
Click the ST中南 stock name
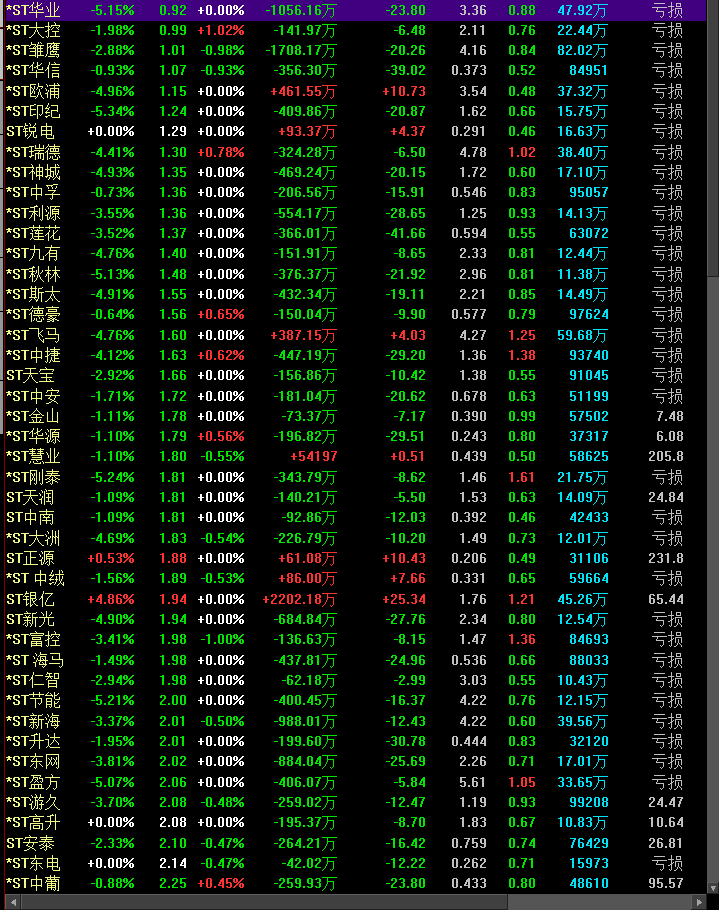pos(30,518)
